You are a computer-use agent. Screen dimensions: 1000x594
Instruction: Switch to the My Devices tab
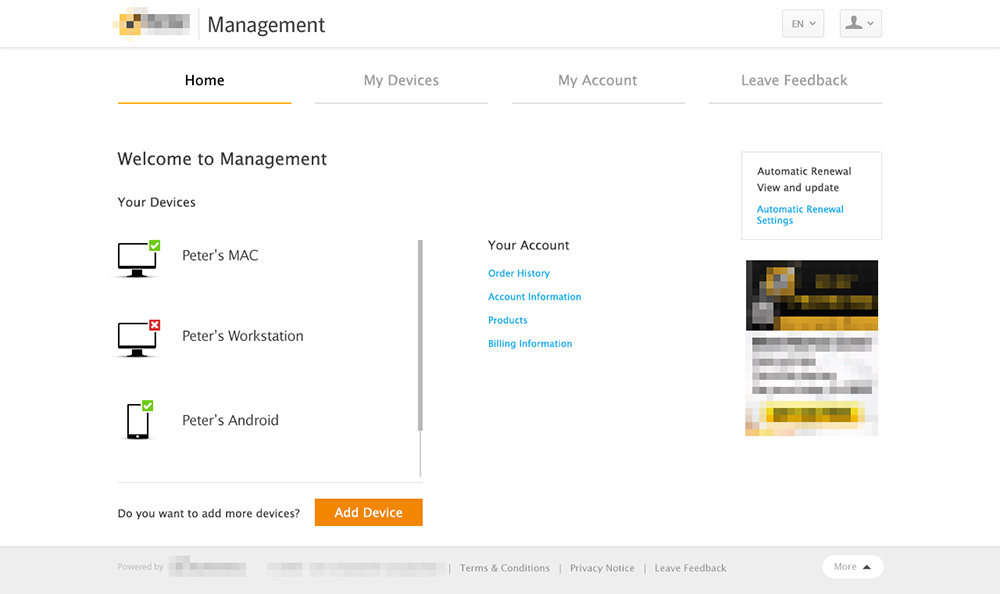click(401, 81)
